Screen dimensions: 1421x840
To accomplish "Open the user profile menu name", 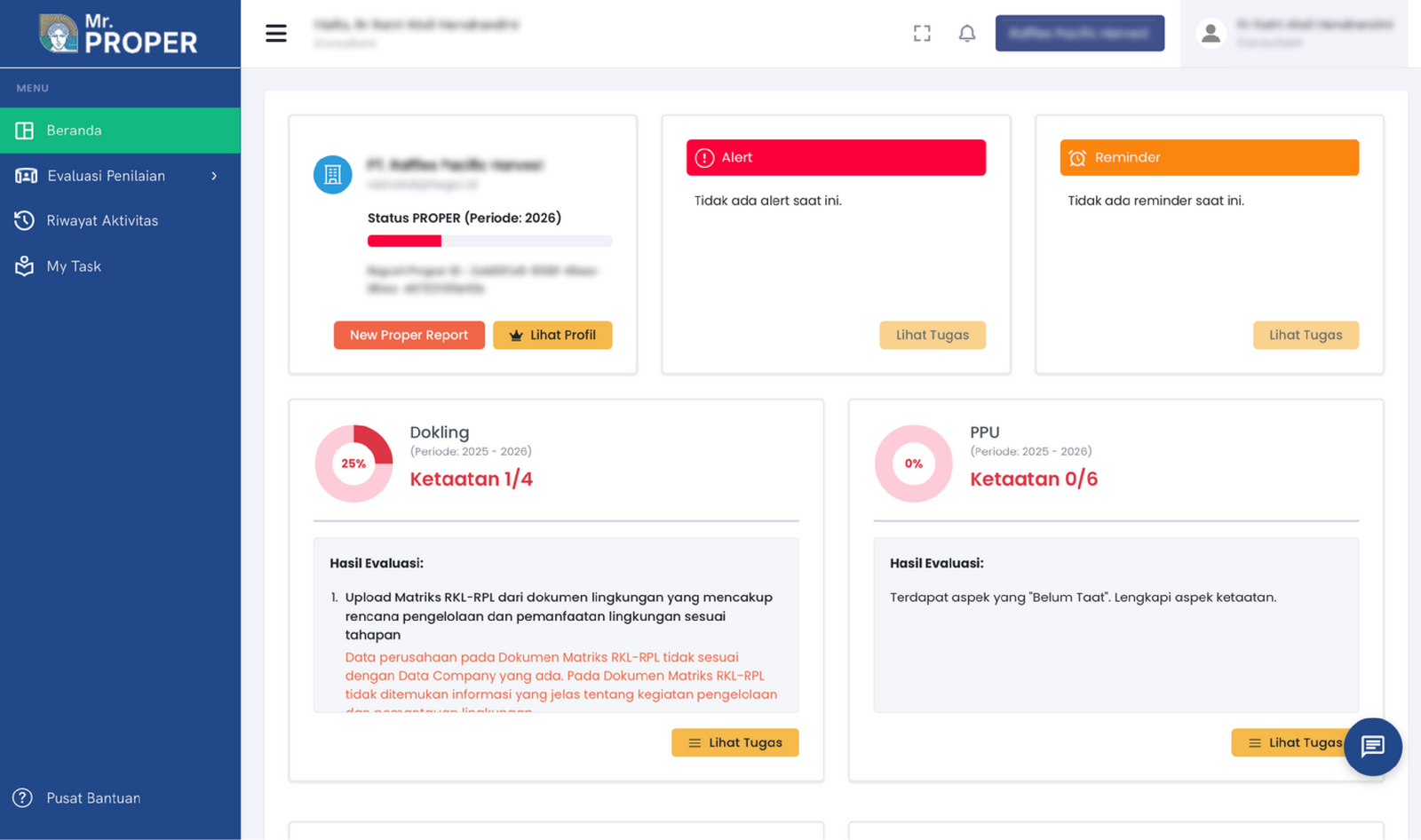I will tap(1314, 25).
